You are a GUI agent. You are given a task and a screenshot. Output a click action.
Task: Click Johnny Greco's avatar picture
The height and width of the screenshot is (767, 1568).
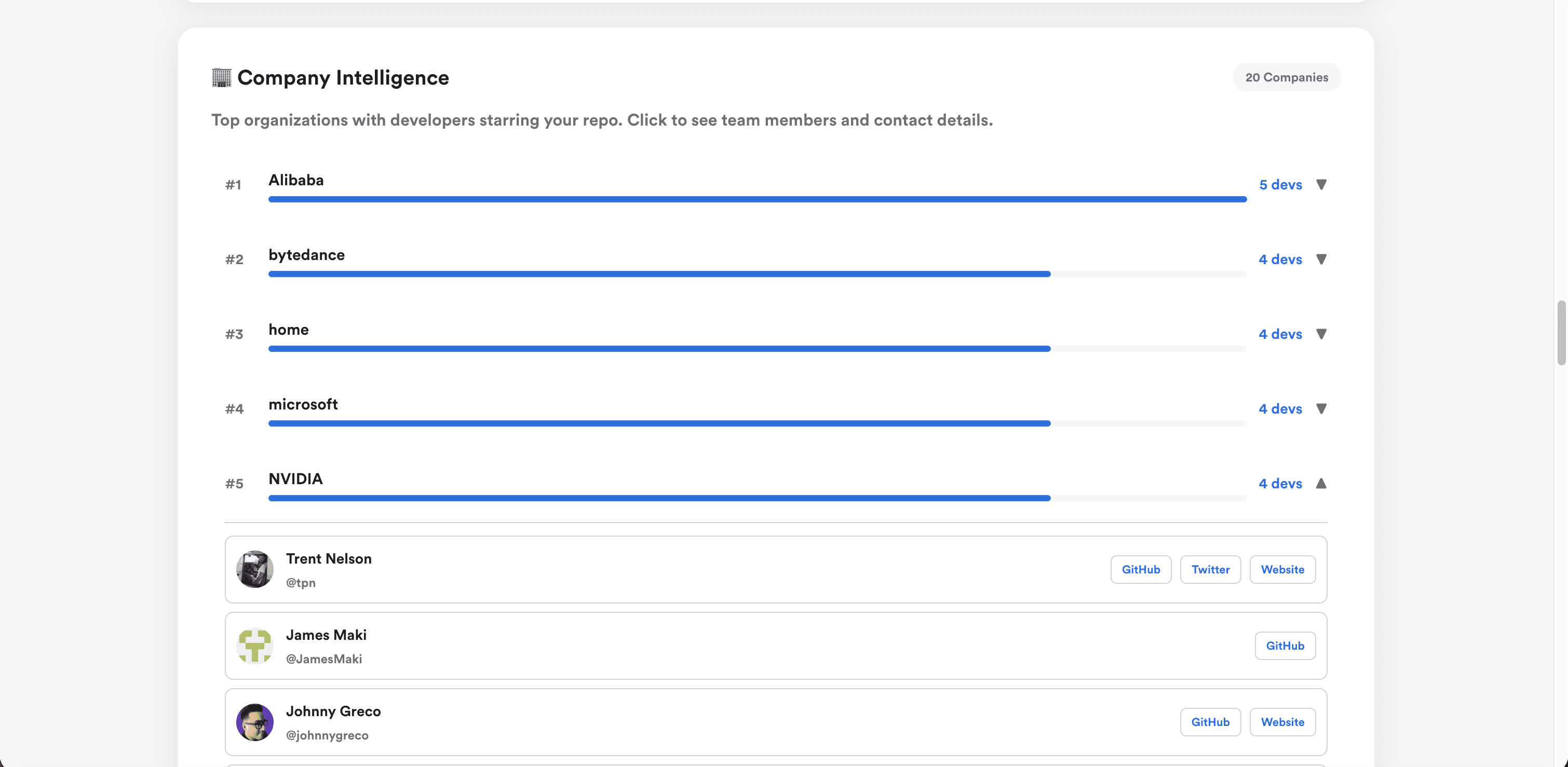pos(254,722)
